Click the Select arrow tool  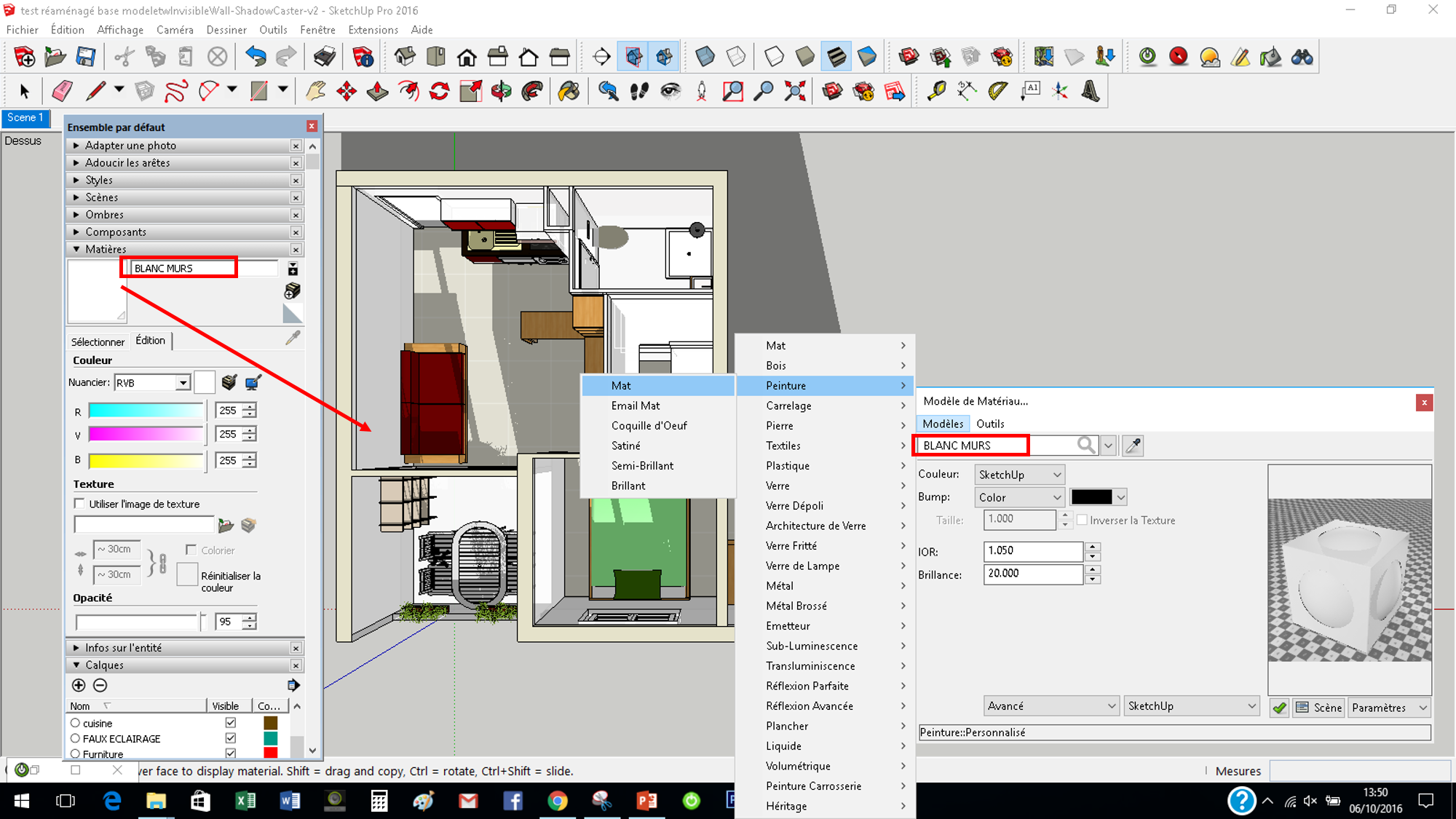coord(25,91)
